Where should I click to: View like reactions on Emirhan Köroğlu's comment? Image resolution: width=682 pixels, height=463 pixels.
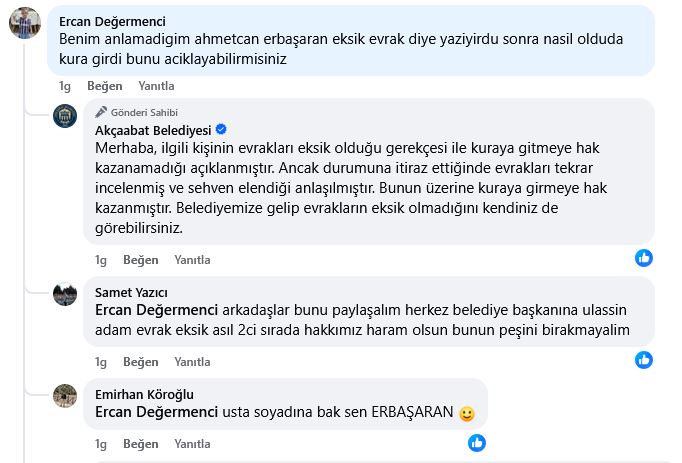pos(477,442)
